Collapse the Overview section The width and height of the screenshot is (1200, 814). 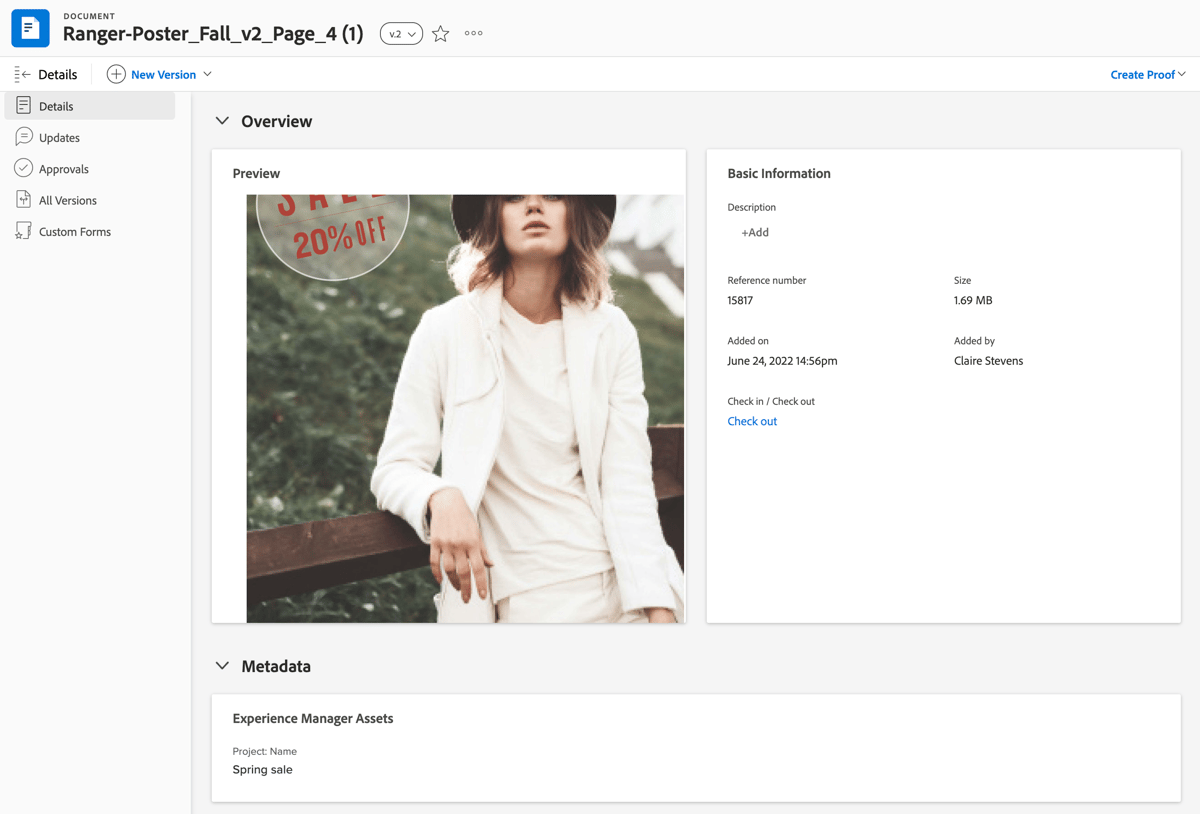point(222,120)
